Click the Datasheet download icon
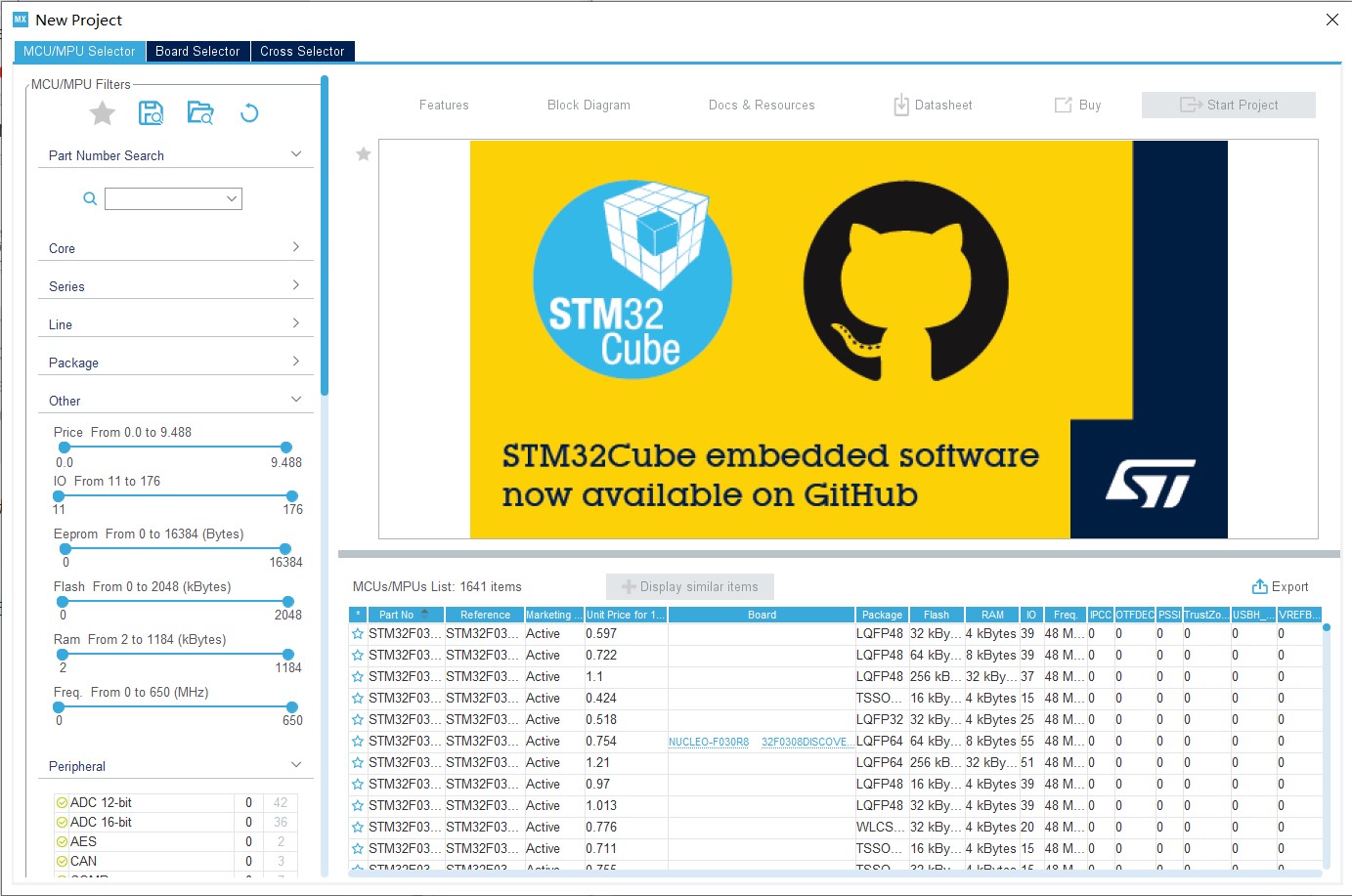 pos(901,105)
